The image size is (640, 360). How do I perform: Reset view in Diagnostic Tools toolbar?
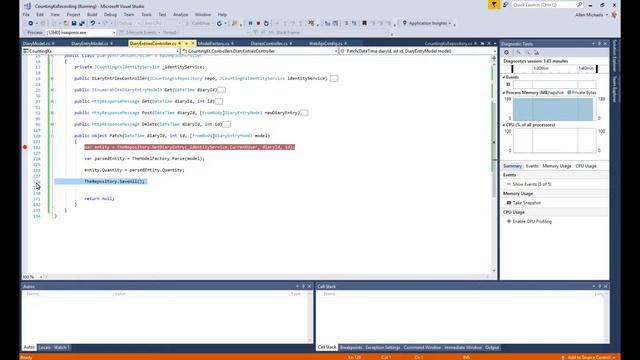coord(536,52)
